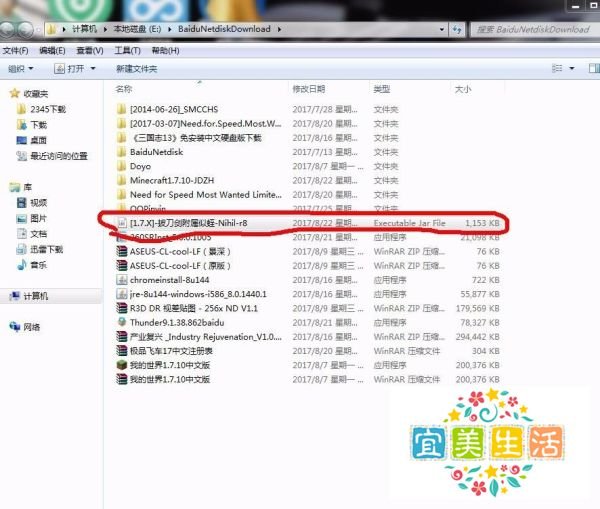Select the Minecraft1.7.10-JDZH folder icon
The image size is (600, 509).
(121, 180)
